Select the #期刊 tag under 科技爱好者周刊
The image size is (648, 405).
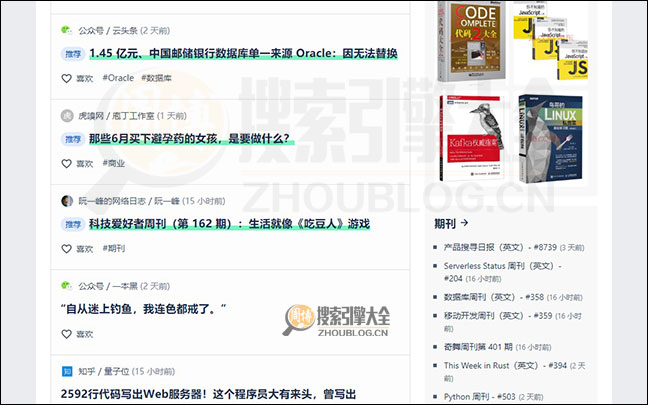[114, 248]
